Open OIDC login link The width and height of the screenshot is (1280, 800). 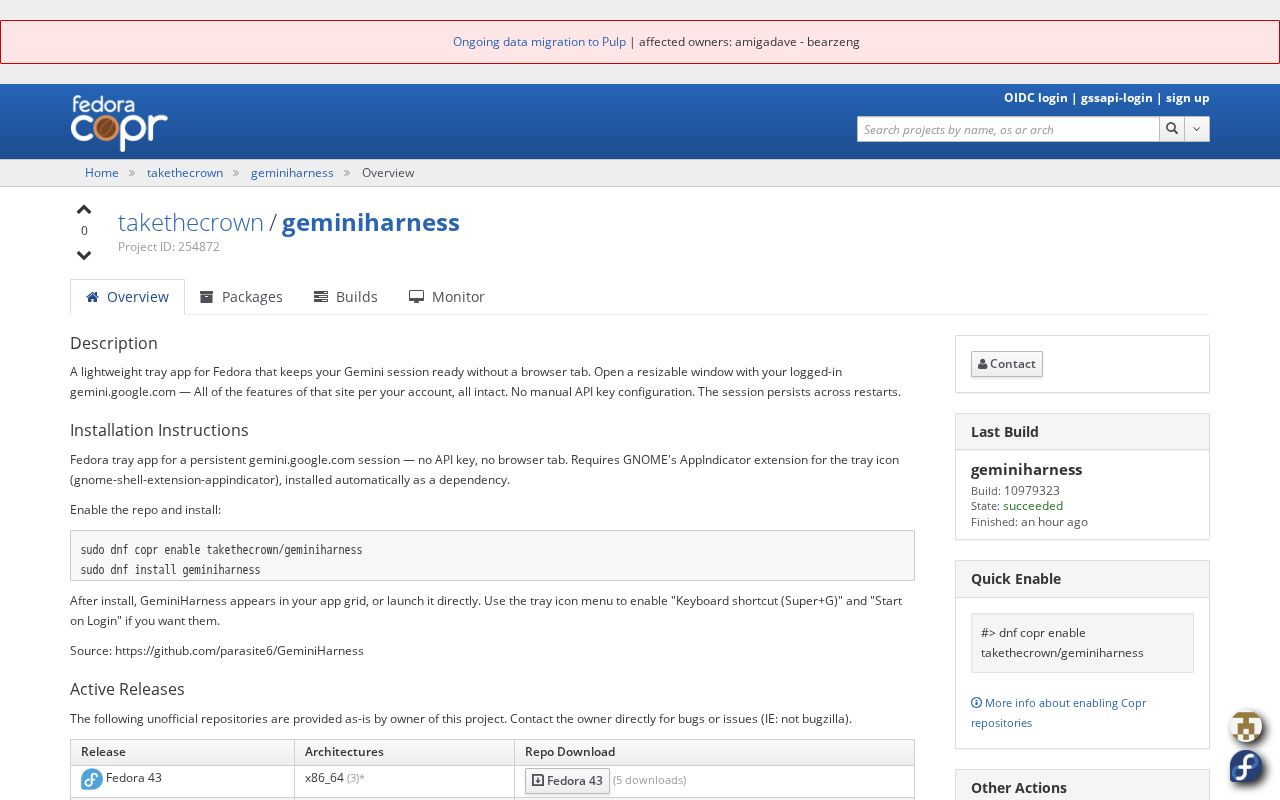1036,98
